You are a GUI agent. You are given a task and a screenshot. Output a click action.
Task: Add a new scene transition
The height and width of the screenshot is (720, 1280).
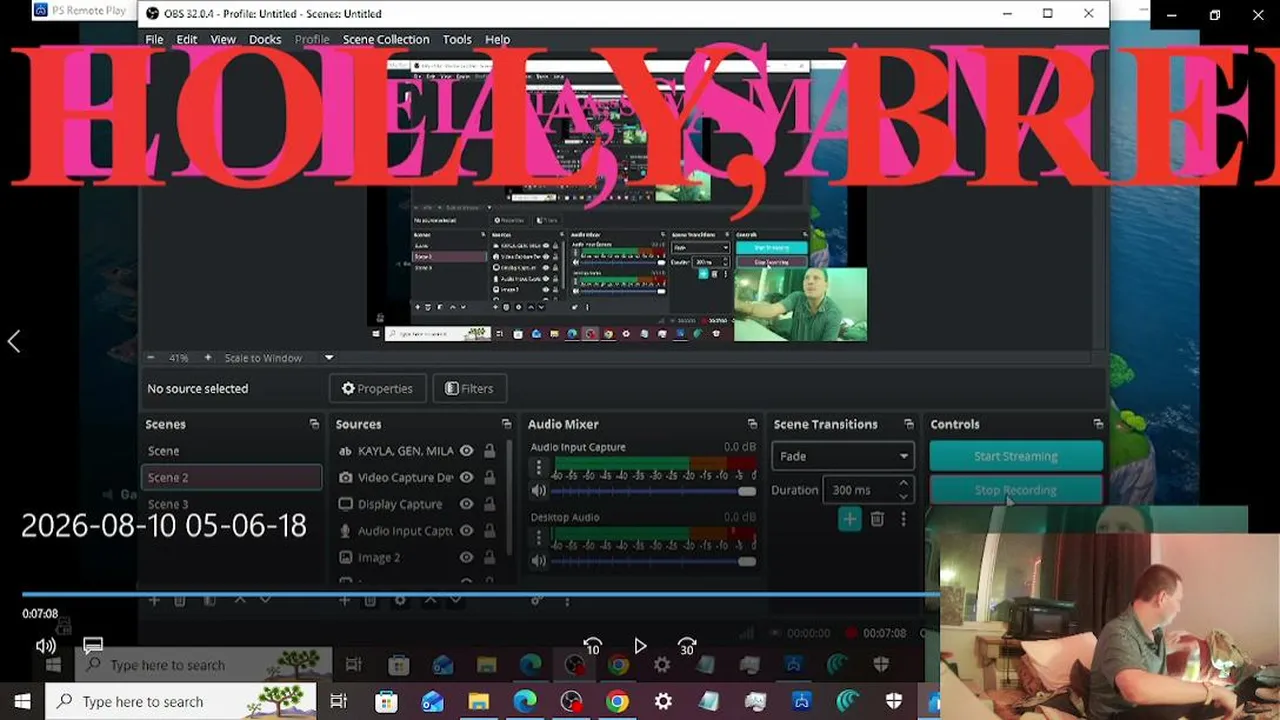pos(849,518)
